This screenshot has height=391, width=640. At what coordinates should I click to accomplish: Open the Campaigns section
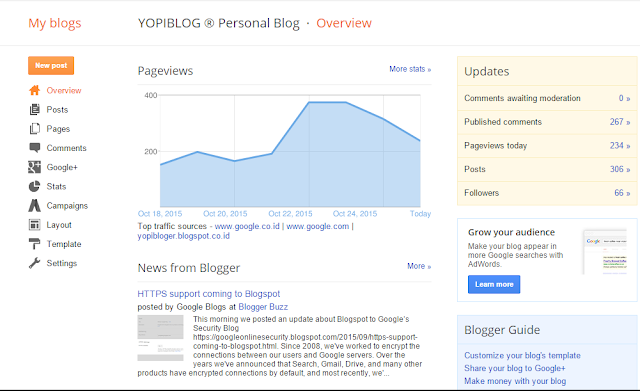67,206
